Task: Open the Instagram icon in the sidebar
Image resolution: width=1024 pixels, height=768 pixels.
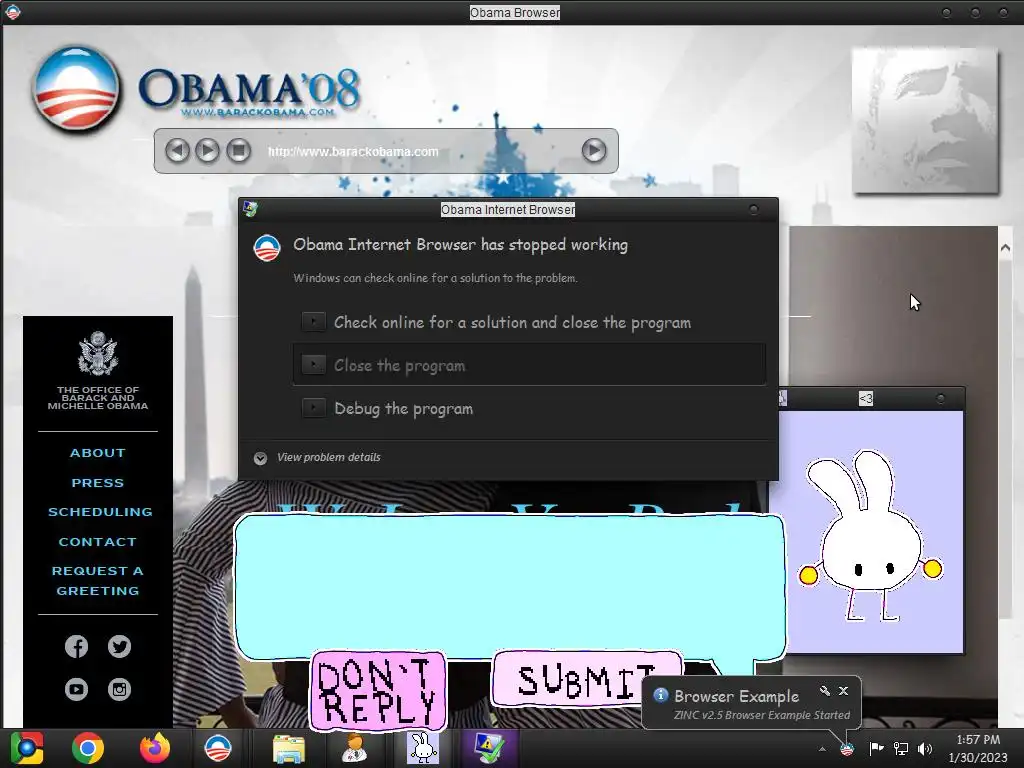Action: pyautogui.click(x=120, y=689)
